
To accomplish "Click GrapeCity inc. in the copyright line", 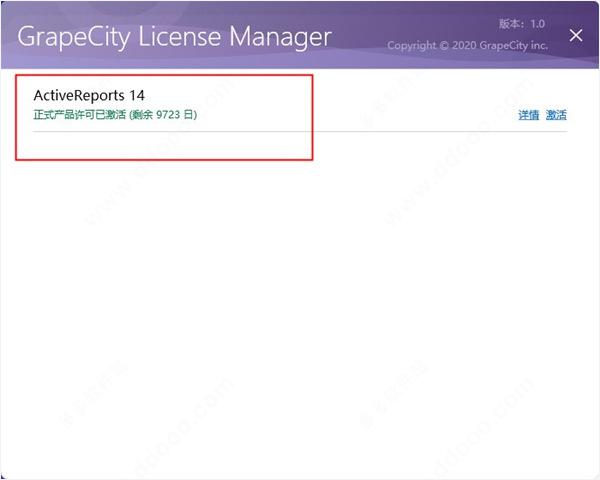I will (x=513, y=46).
